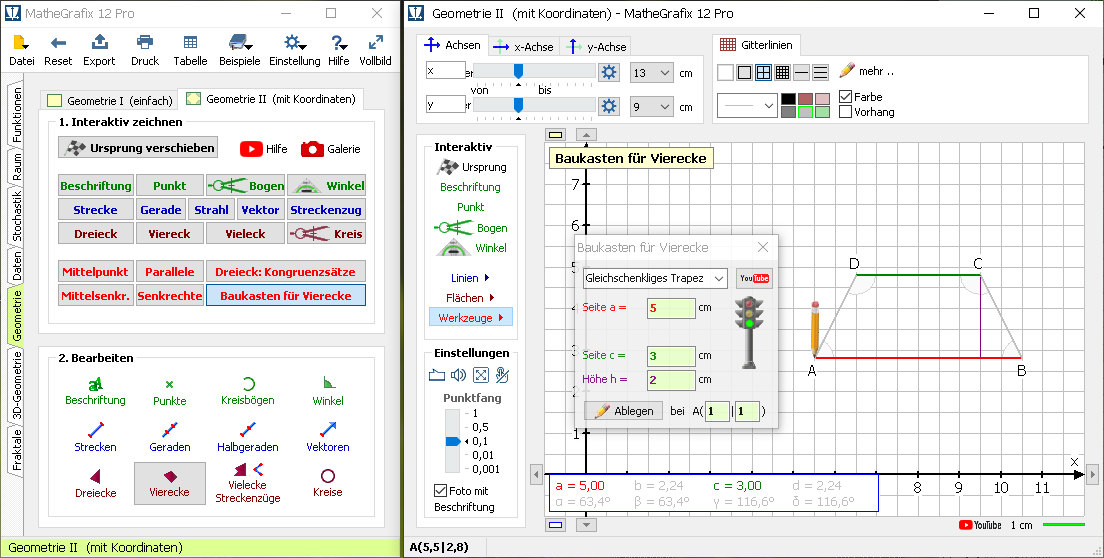The width and height of the screenshot is (1104, 558).
Task: Click the Dreieck: Kongruenzsätze button
Action: tap(285, 272)
